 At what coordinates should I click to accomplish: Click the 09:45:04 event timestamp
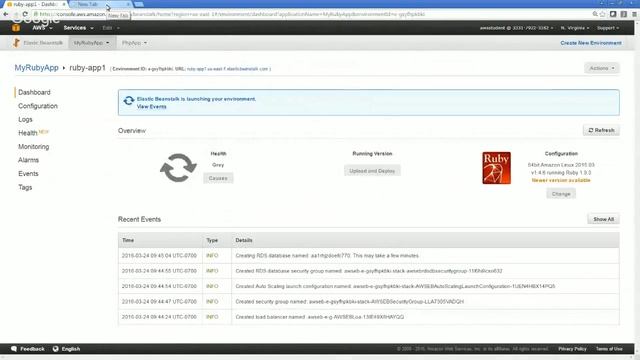(159, 256)
